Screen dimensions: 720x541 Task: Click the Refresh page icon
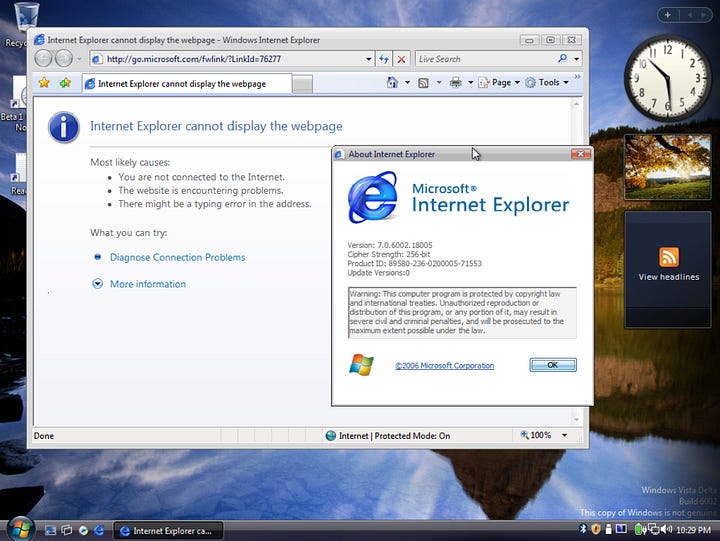pyautogui.click(x=384, y=59)
